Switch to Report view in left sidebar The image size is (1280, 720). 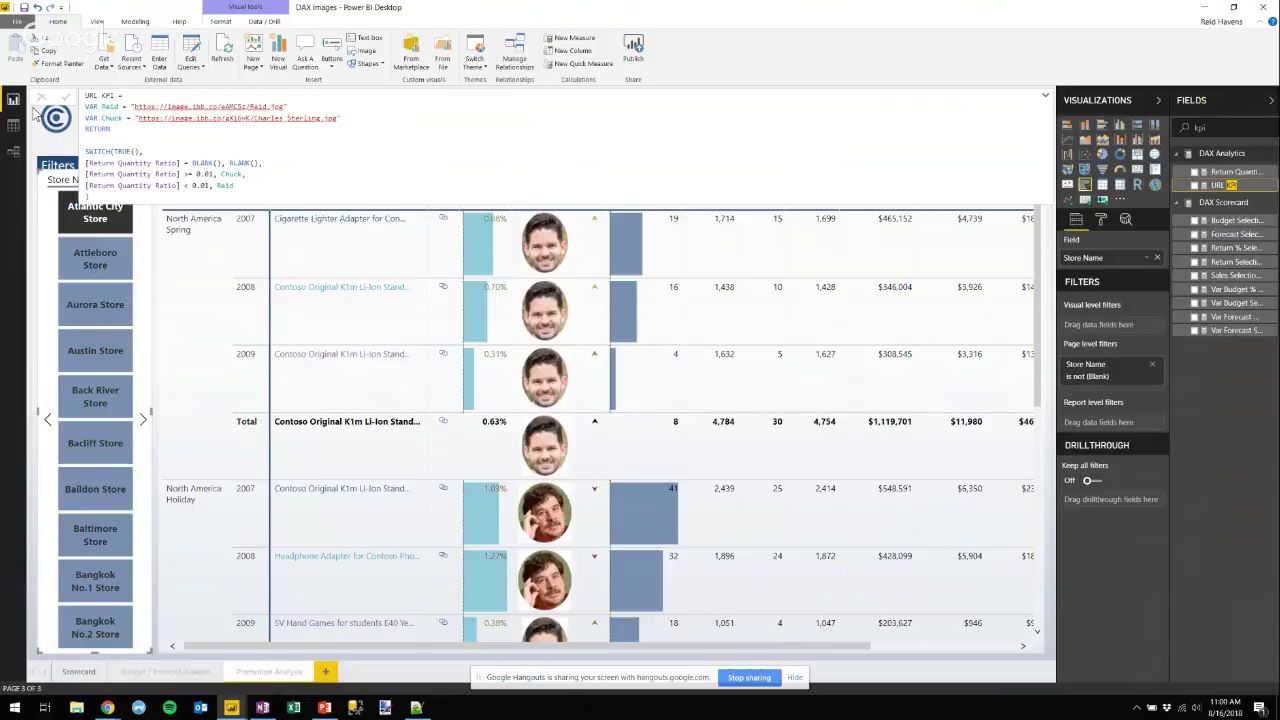pyautogui.click(x=13, y=100)
